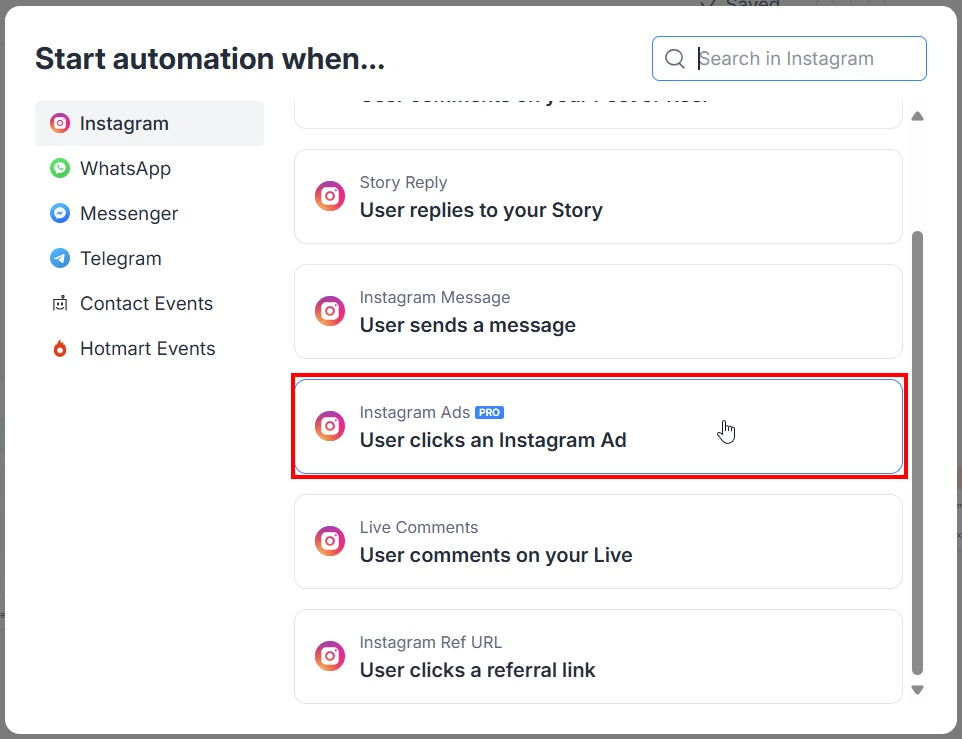Open Contact Events triggers
This screenshot has width=962, height=739.
pyautogui.click(x=149, y=304)
